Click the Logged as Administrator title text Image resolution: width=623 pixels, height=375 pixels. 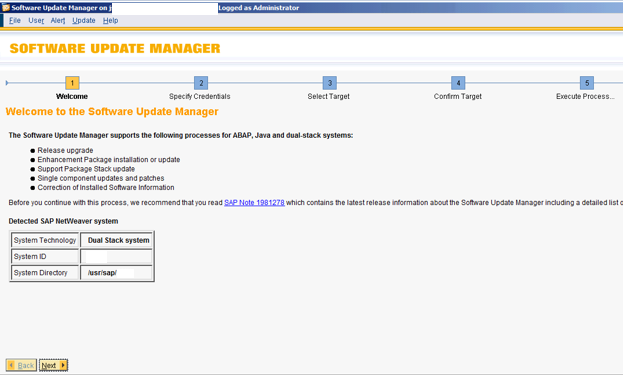coord(259,8)
